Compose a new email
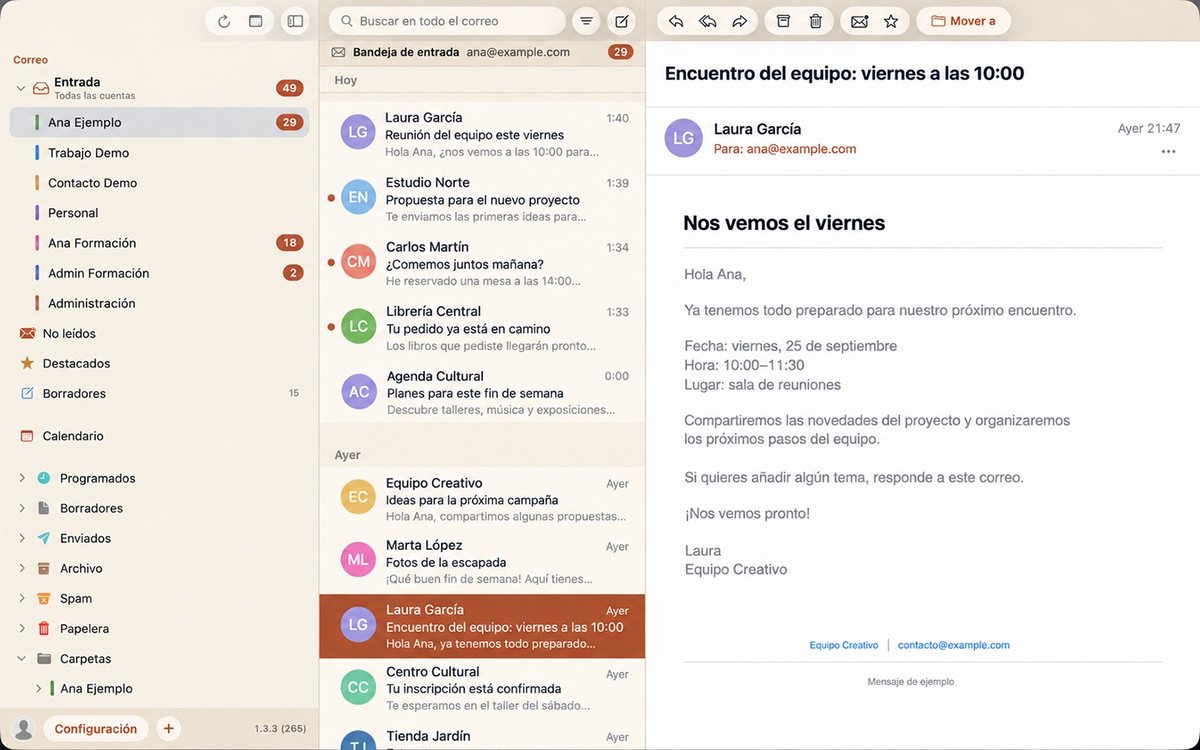Image resolution: width=1200 pixels, height=750 pixels. click(x=621, y=21)
